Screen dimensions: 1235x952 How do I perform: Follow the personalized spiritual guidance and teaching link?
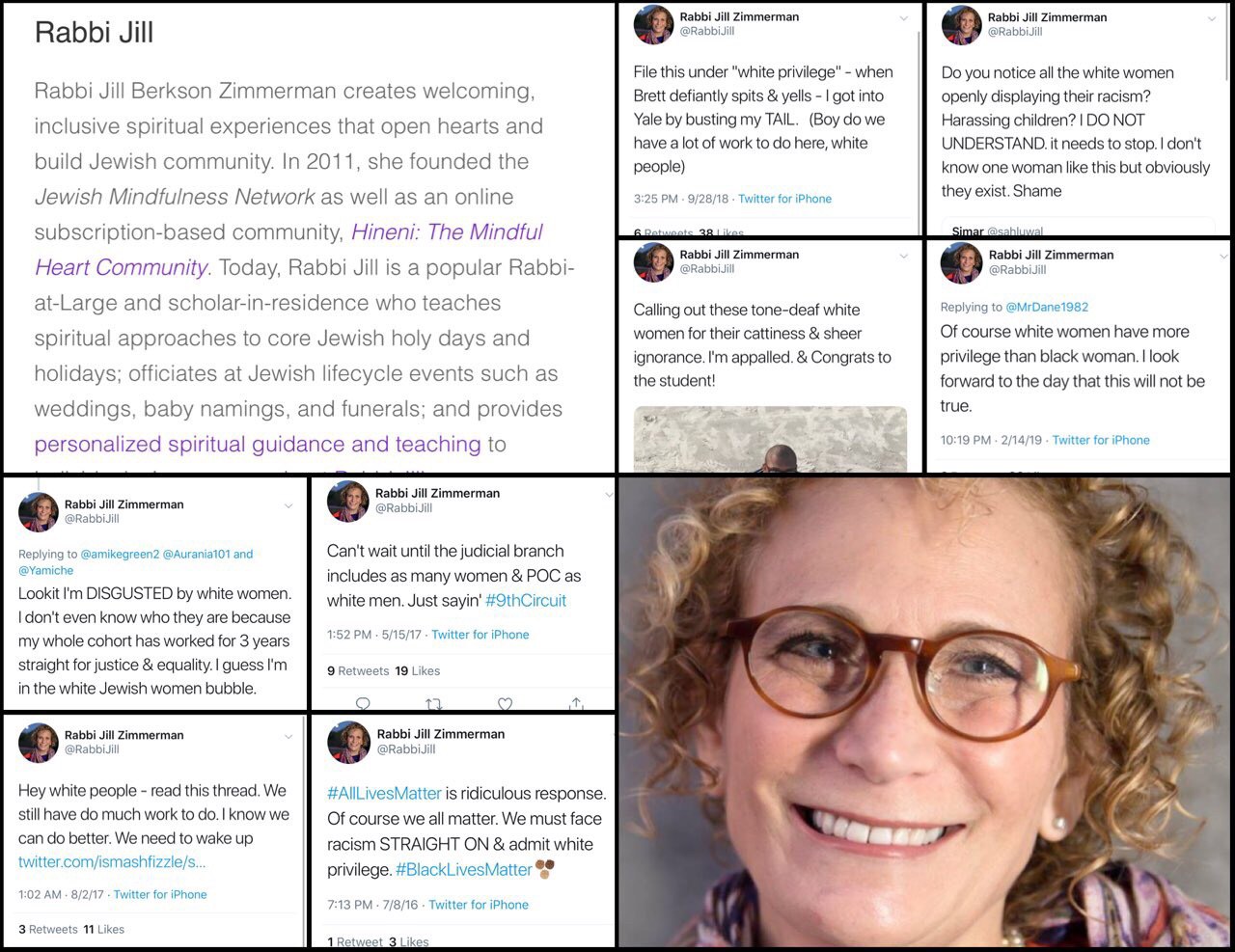pyautogui.click(x=258, y=445)
